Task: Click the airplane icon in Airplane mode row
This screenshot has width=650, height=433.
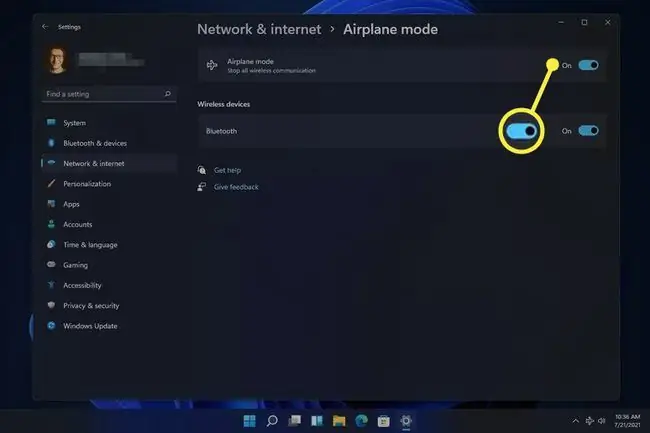Action: [212, 65]
